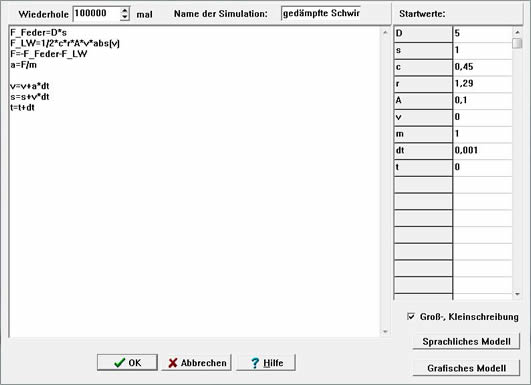Click the line s=s+v*dt

tap(30, 97)
